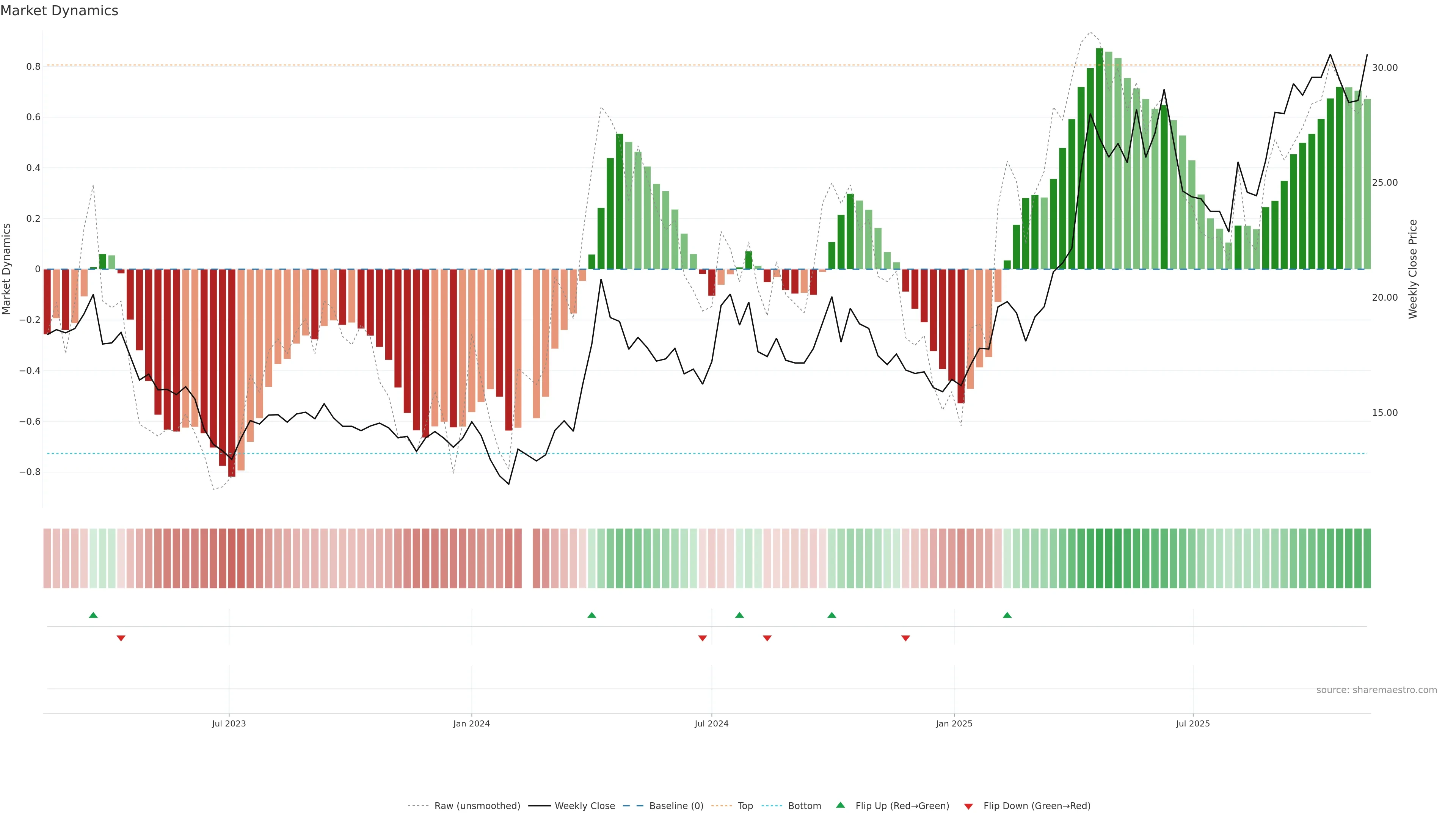Toggle the Weekly Close legend entry

pos(584,806)
